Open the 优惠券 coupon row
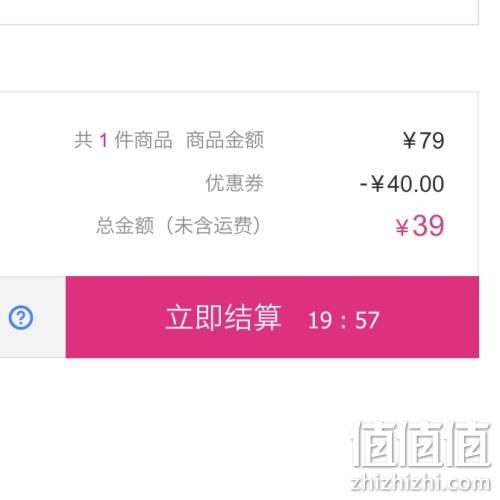 234,183
